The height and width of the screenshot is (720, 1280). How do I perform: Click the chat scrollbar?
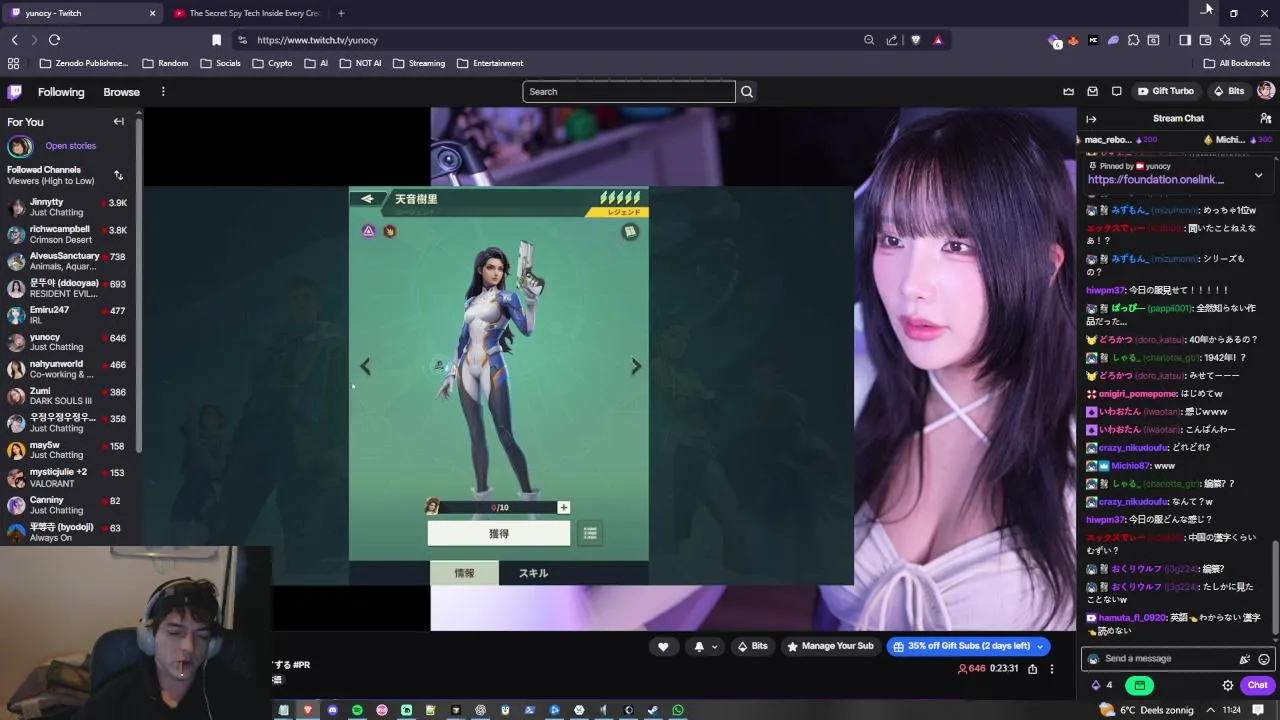[x=1275, y=590]
